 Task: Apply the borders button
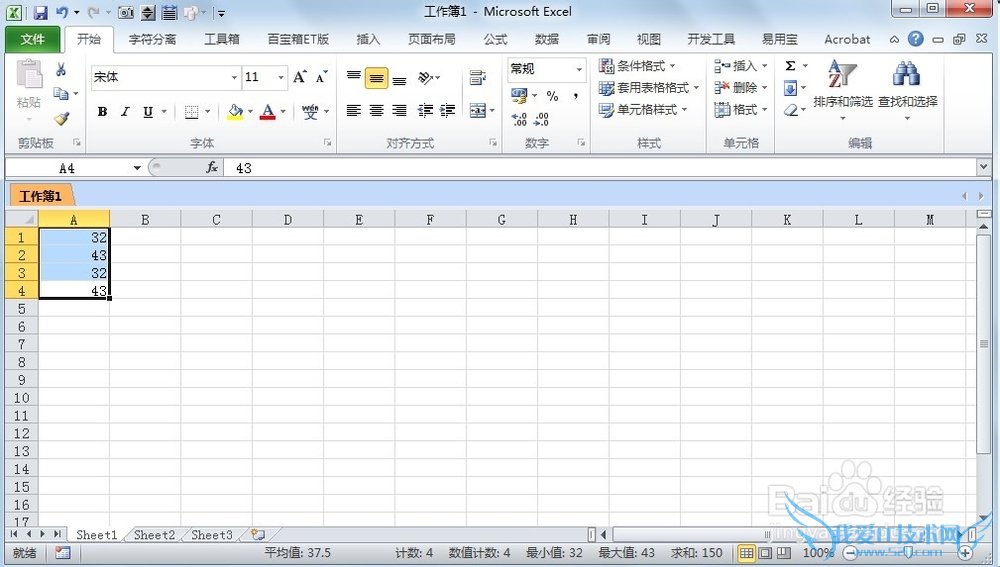191,112
